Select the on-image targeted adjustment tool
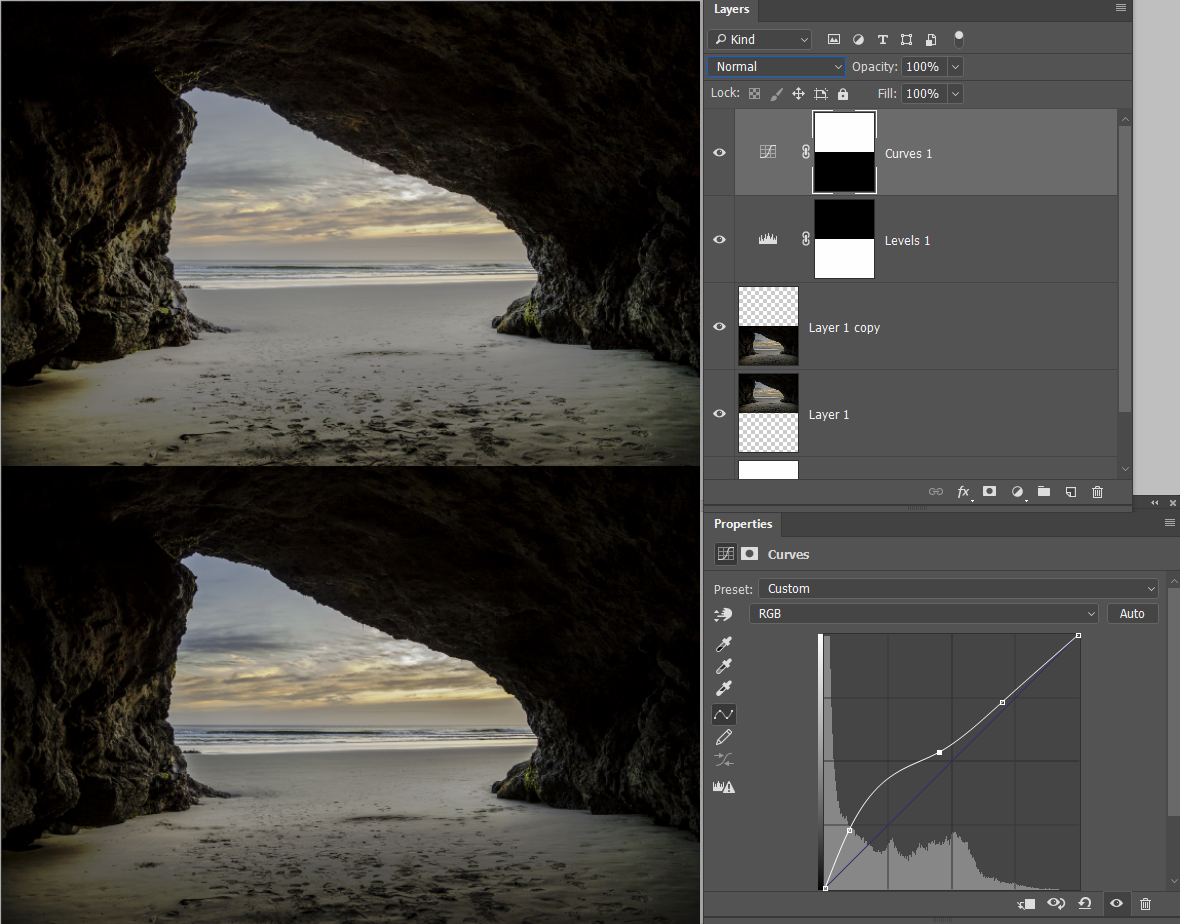 point(724,614)
